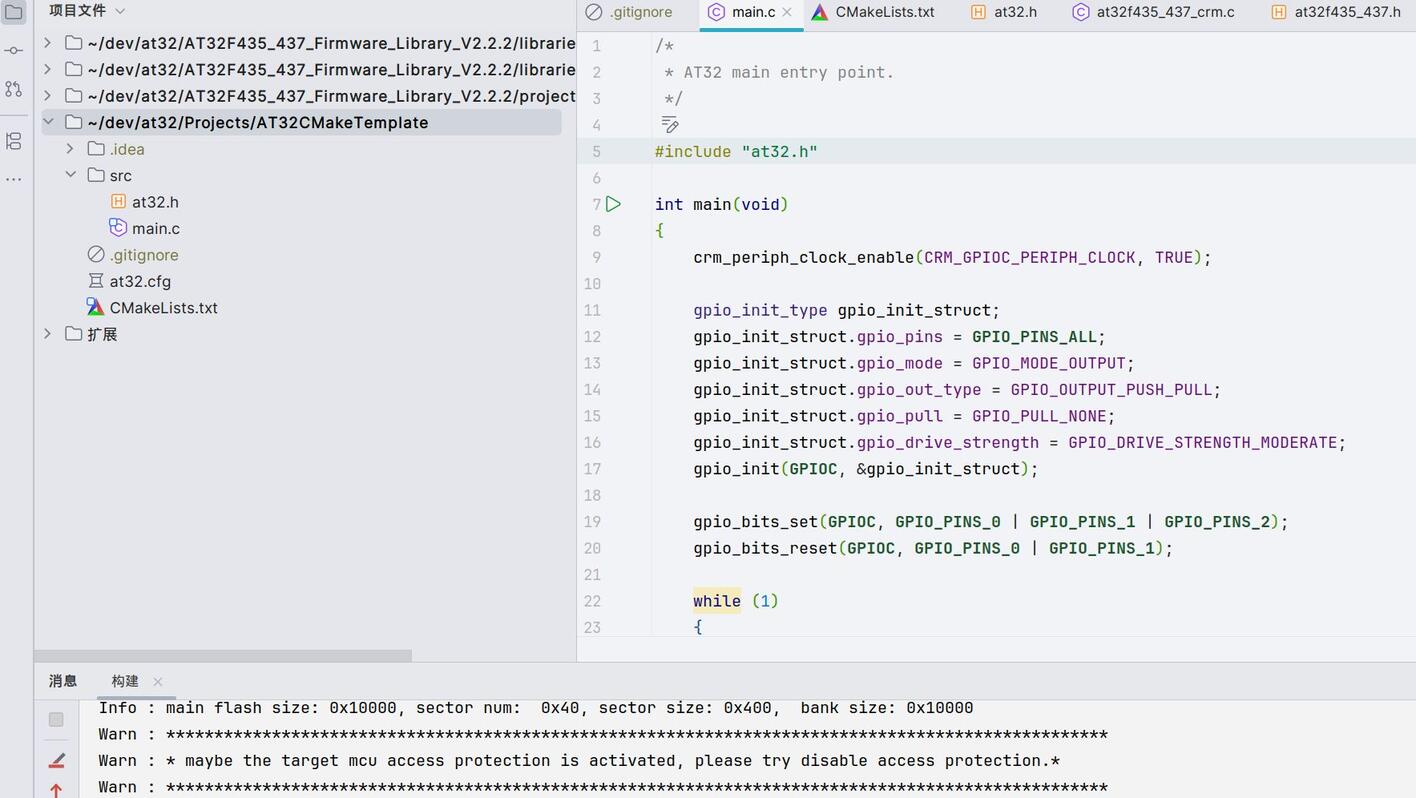Viewport: 1416px width, 798px height.
Task: Open at32.cfg in the project tree
Action: pos(140,281)
